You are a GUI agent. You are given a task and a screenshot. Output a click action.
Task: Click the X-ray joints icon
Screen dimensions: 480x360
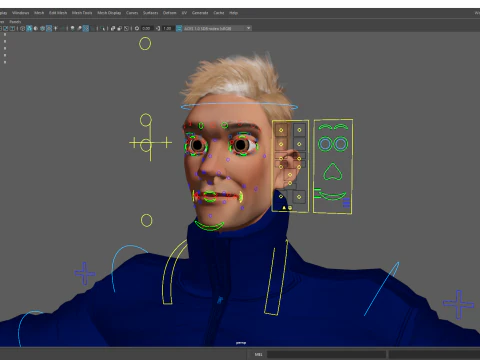(126, 28)
